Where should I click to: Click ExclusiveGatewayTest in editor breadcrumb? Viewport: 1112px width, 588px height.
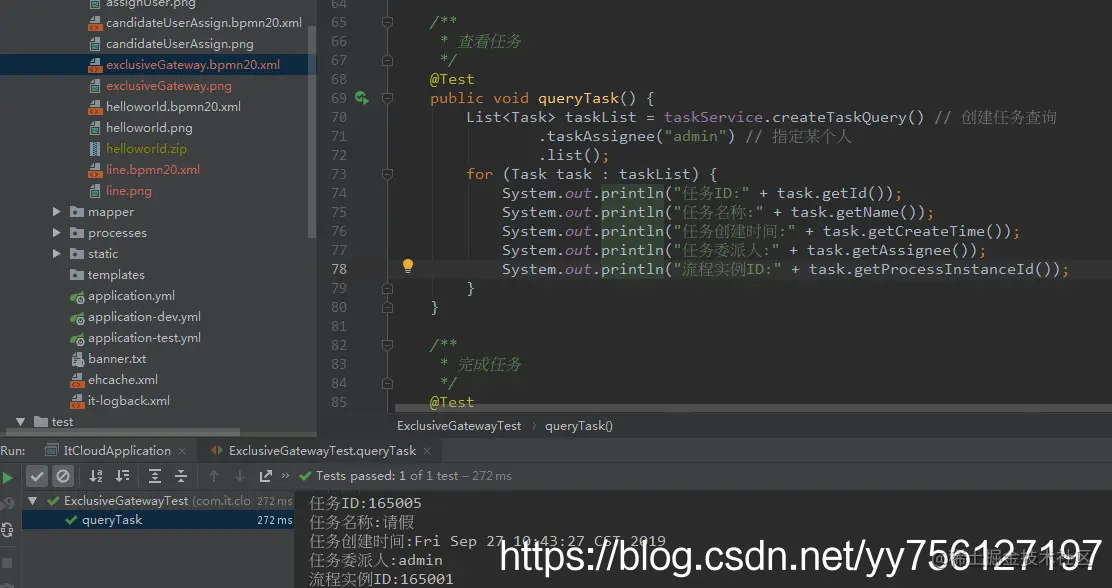(459, 426)
